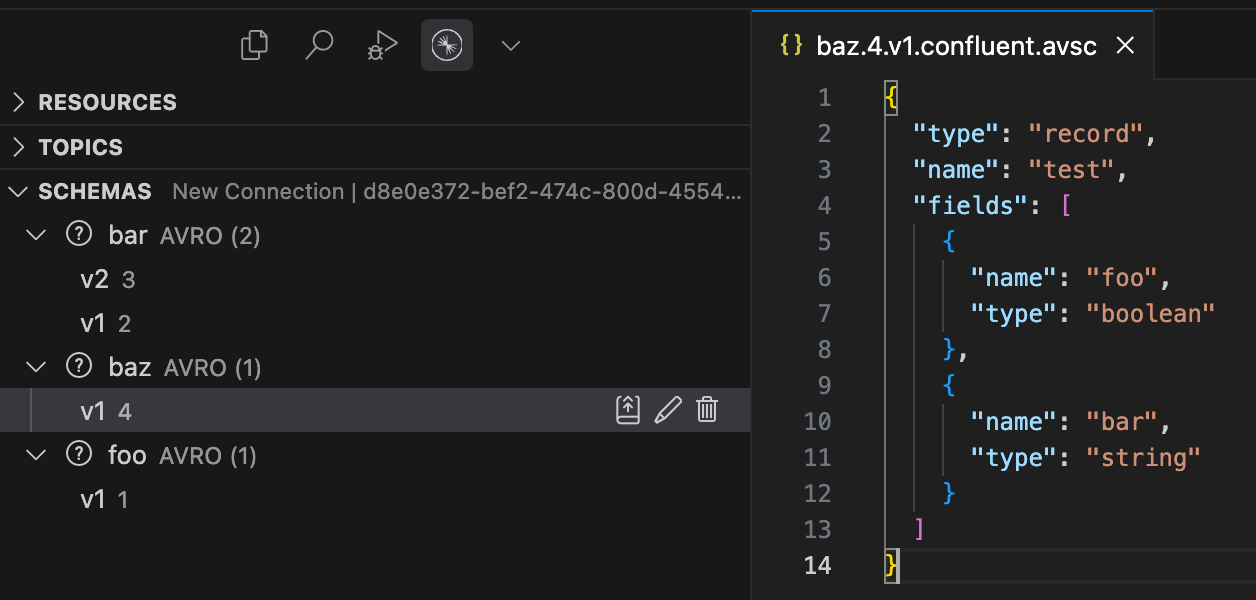Select the Confluent extension icon
The height and width of the screenshot is (600, 1256).
[x=447, y=45]
